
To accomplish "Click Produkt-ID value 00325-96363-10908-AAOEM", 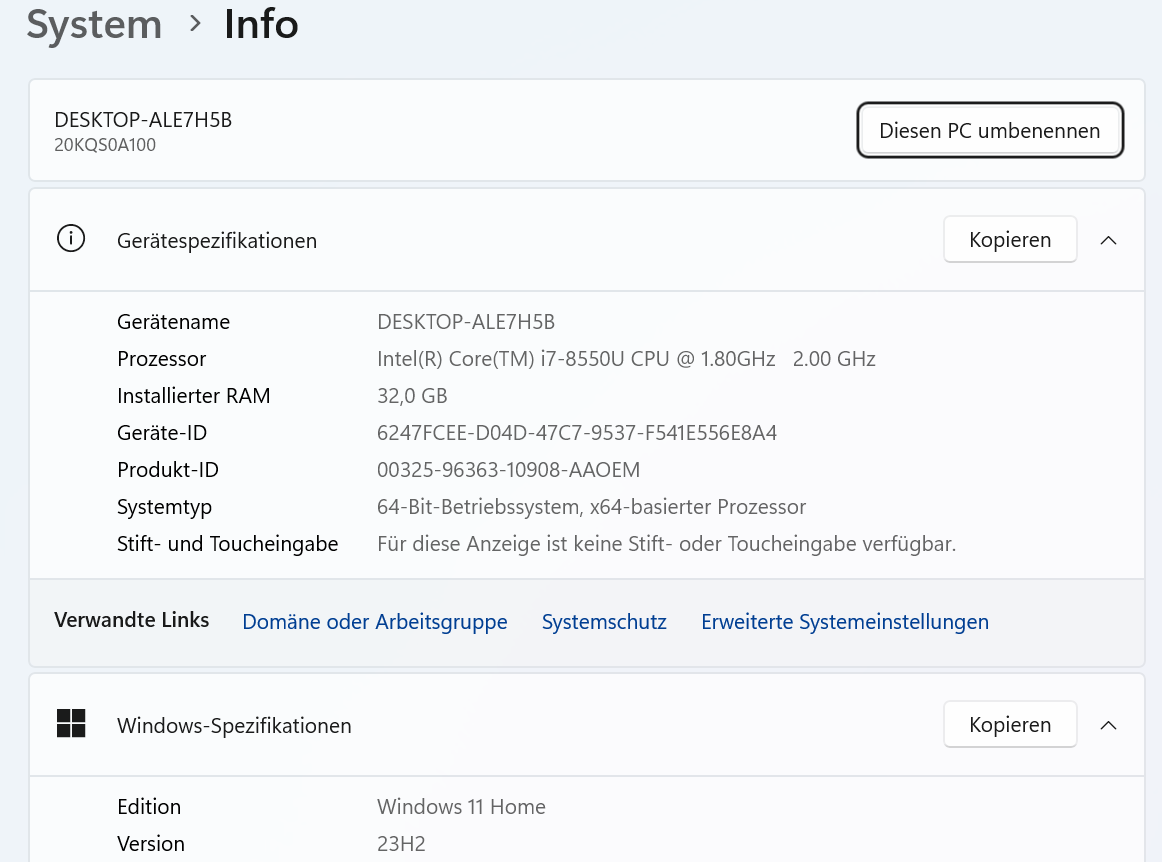I will tap(508, 470).
